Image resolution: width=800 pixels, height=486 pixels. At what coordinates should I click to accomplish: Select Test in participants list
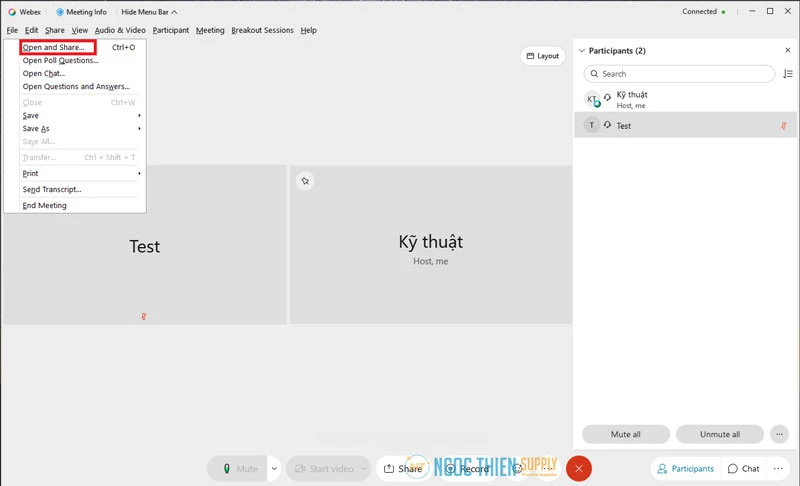click(685, 125)
